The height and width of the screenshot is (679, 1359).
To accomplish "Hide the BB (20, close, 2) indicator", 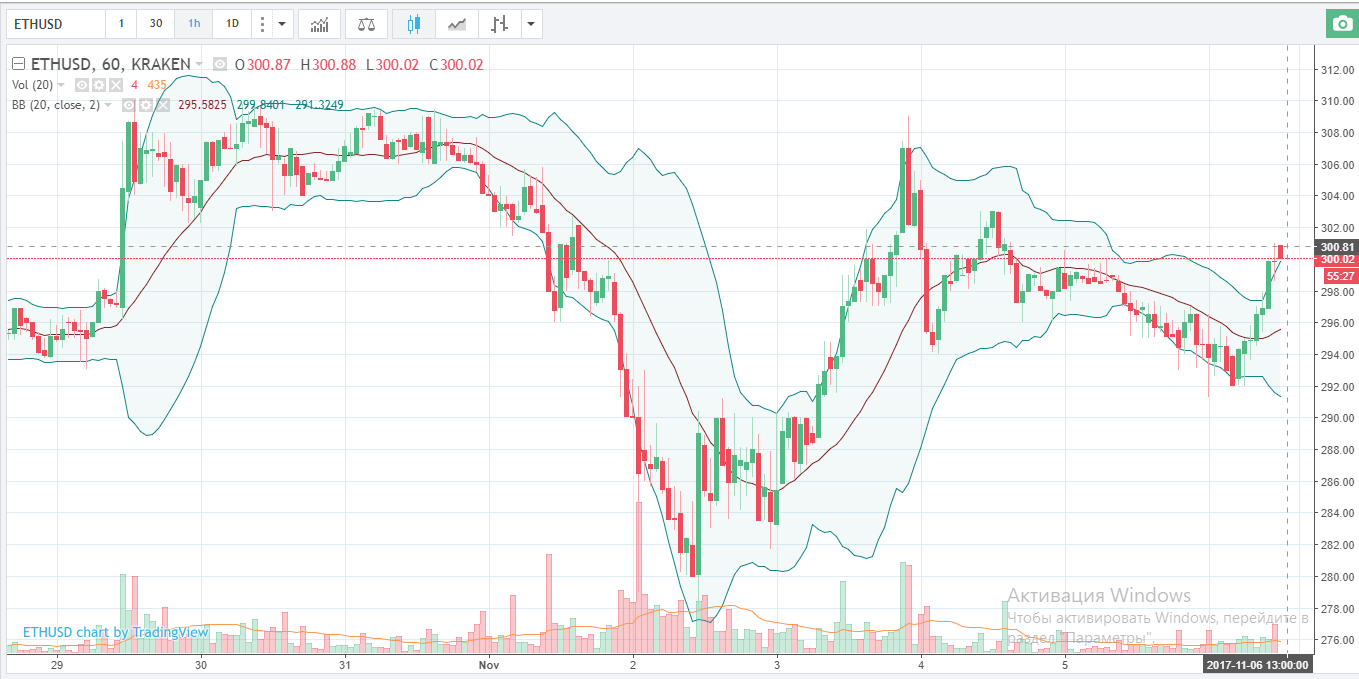I will pyautogui.click(x=128, y=105).
